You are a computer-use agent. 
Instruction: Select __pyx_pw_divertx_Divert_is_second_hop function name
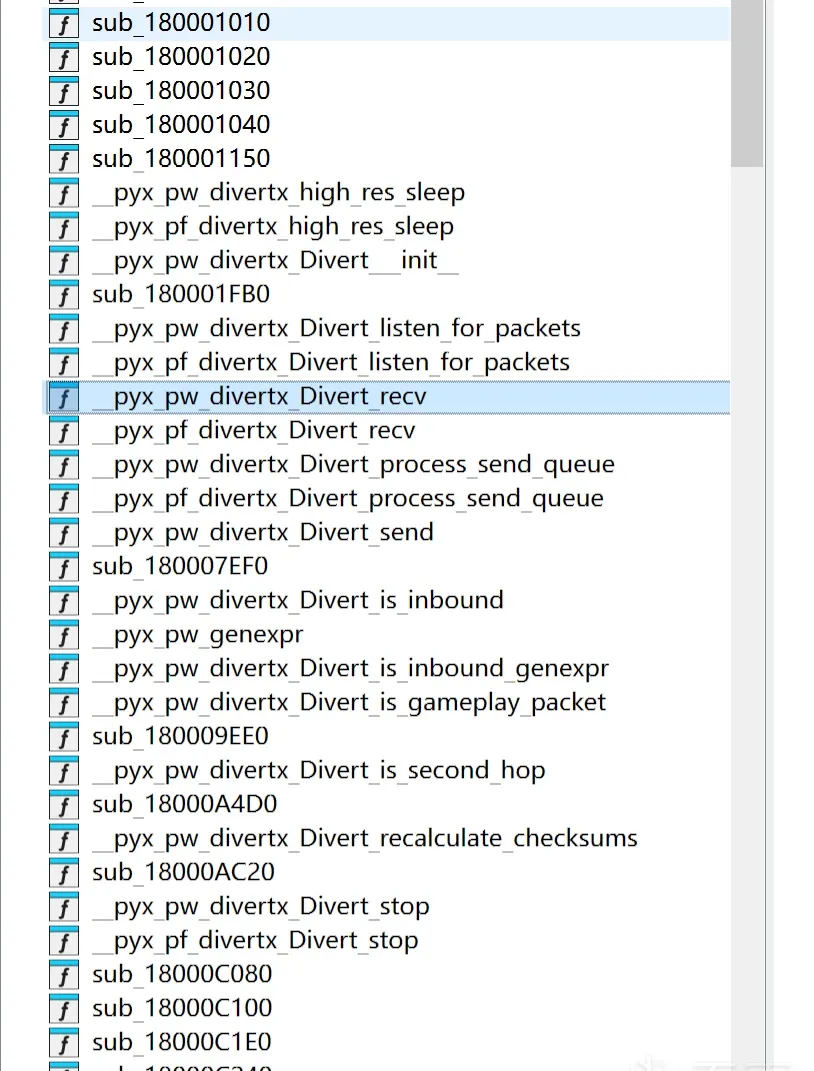pos(319,770)
